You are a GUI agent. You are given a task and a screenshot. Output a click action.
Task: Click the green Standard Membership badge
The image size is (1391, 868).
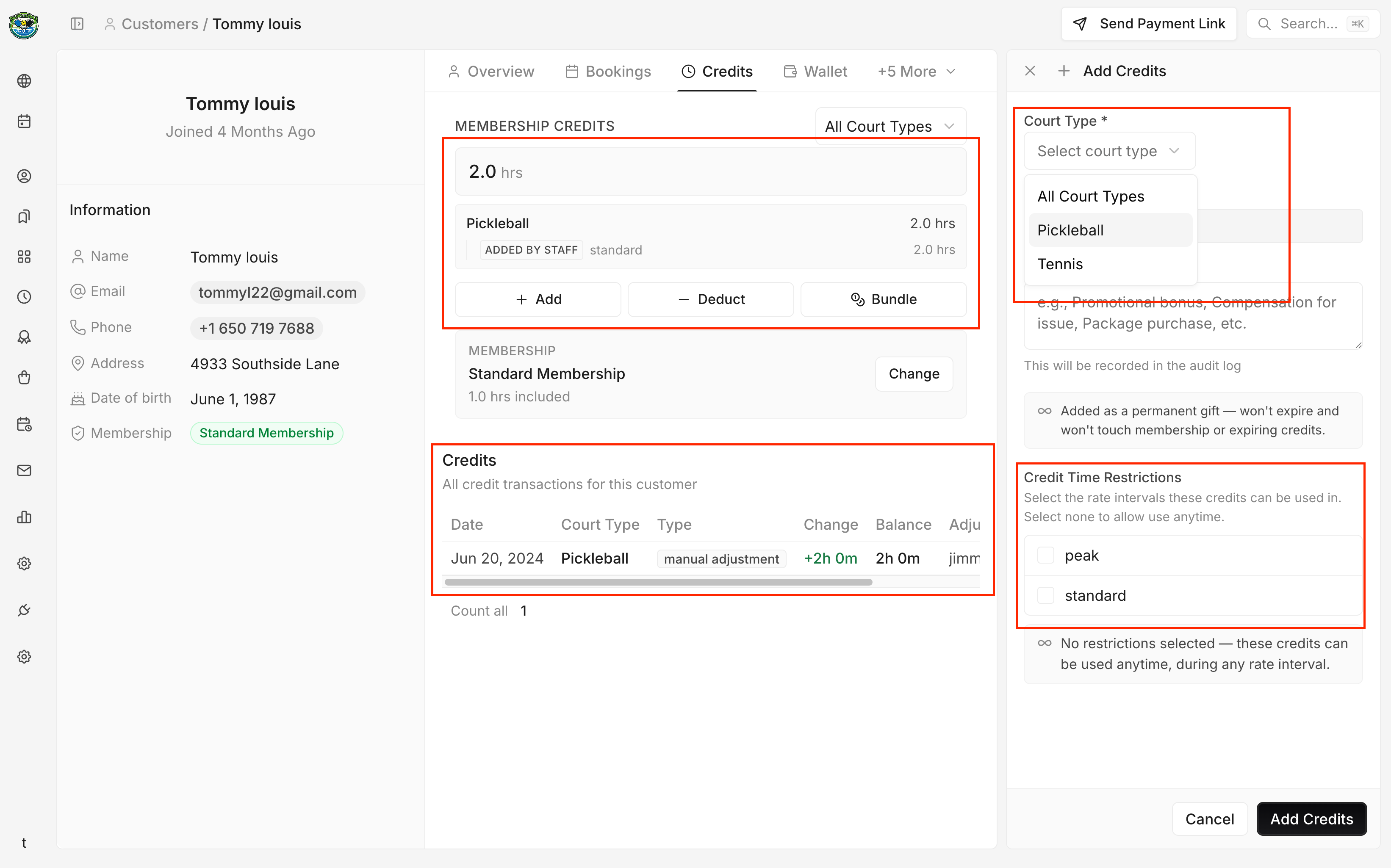pyautogui.click(x=266, y=433)
